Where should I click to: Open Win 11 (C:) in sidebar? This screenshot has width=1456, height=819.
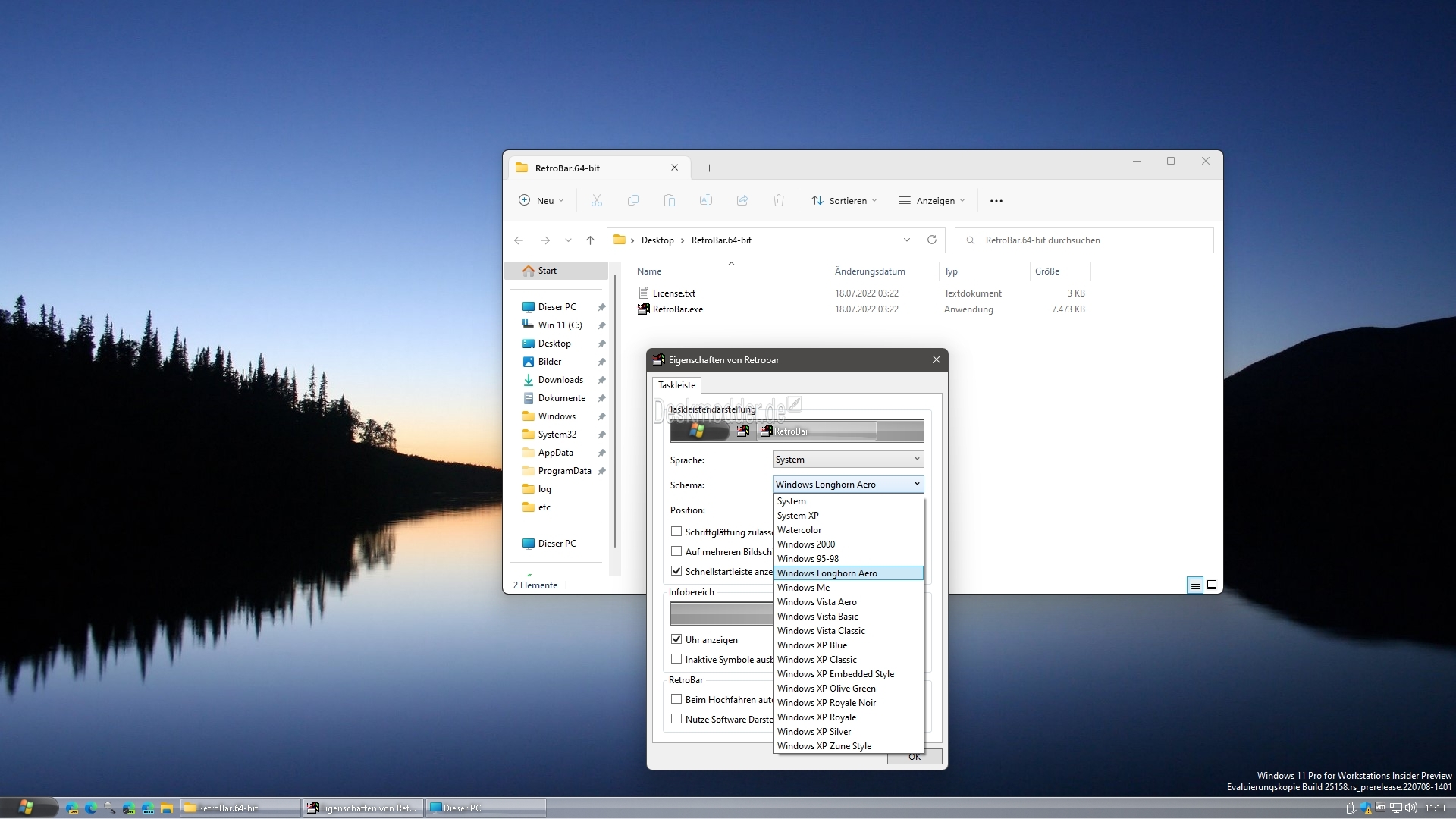coord(560,325)
